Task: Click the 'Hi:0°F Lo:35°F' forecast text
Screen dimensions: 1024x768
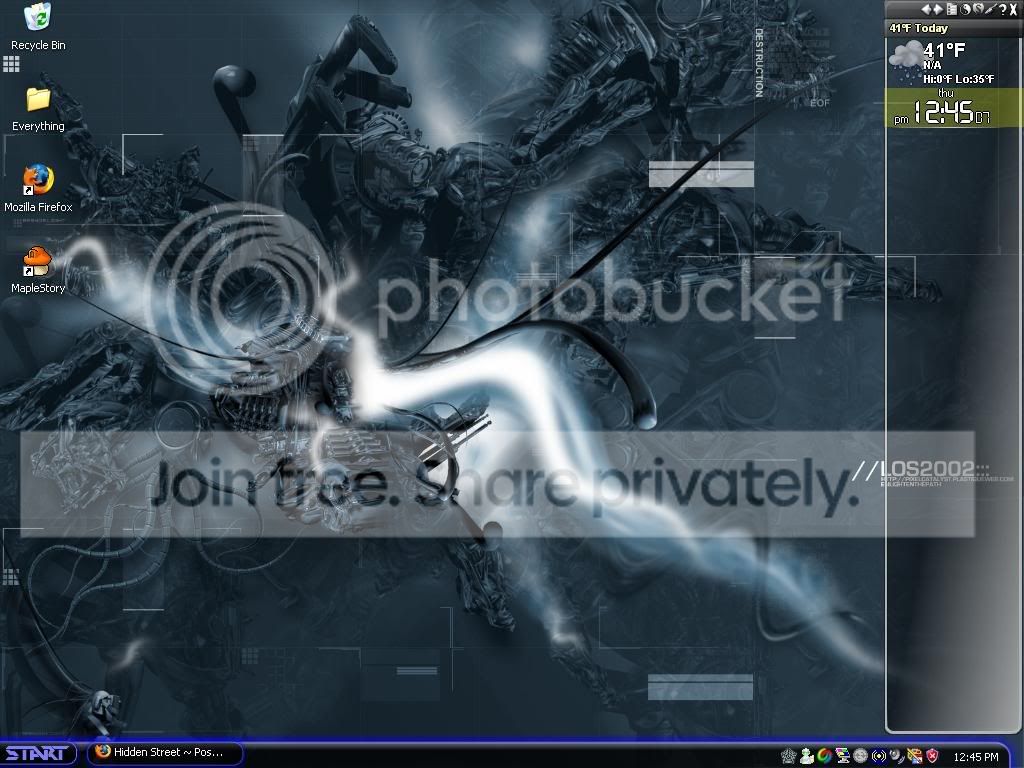Action: pos(958,79)
